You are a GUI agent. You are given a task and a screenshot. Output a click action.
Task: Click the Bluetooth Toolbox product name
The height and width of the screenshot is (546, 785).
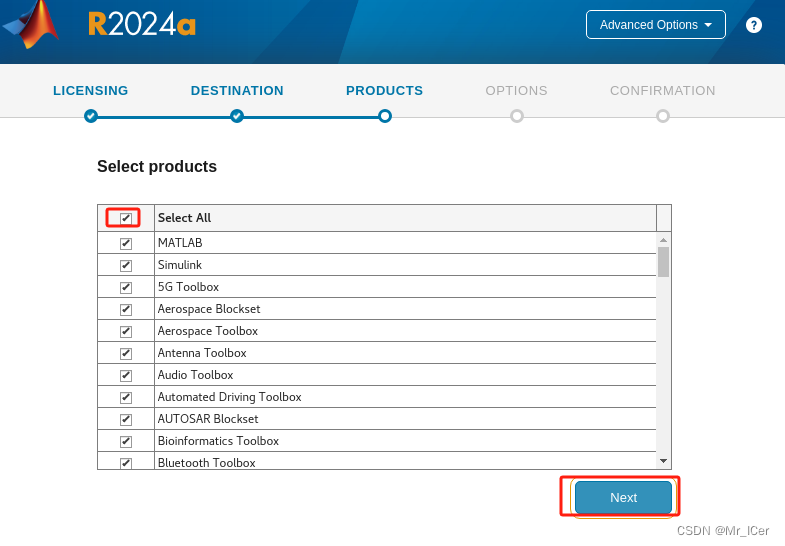click(206, 463)
